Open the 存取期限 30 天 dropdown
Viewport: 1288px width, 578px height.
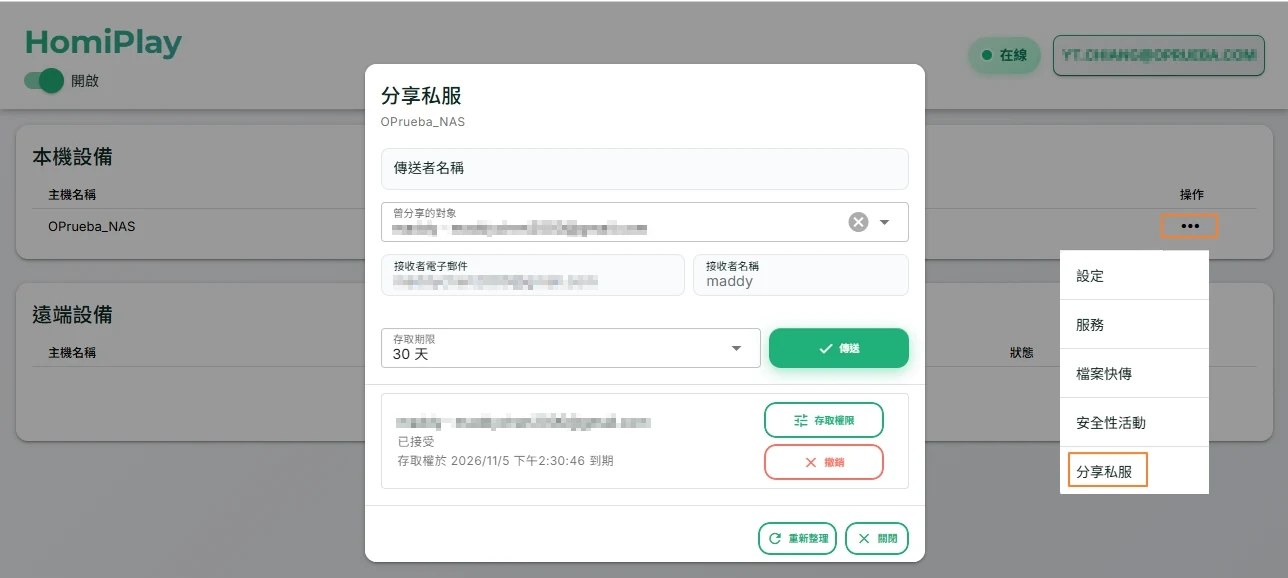pyautogui.click(x=571, y=348)
